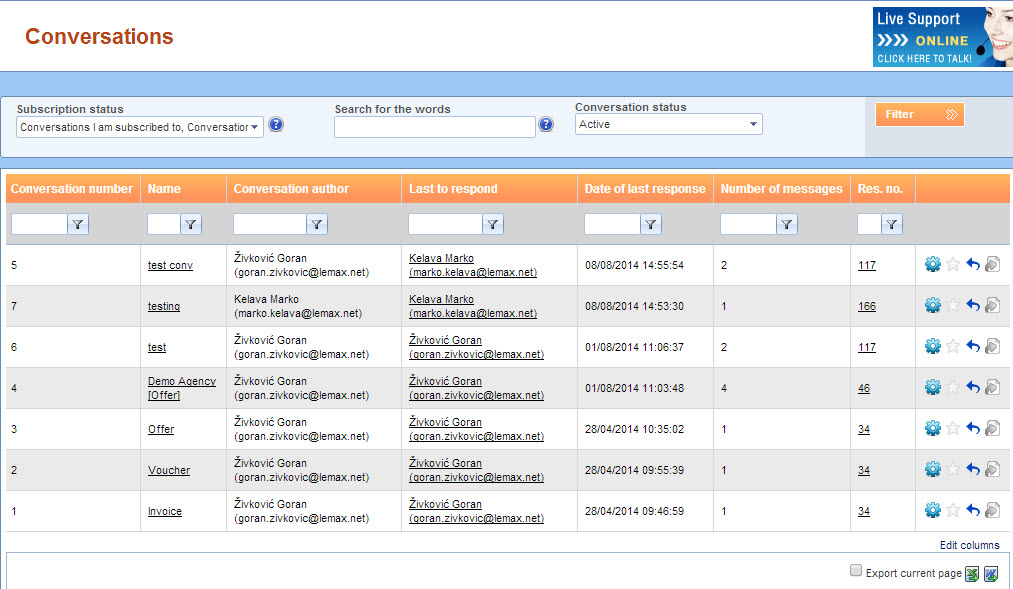Check the Export current page checkbox
The height and width of the screenshot is (589, 1013).
(x=856, y=570)
